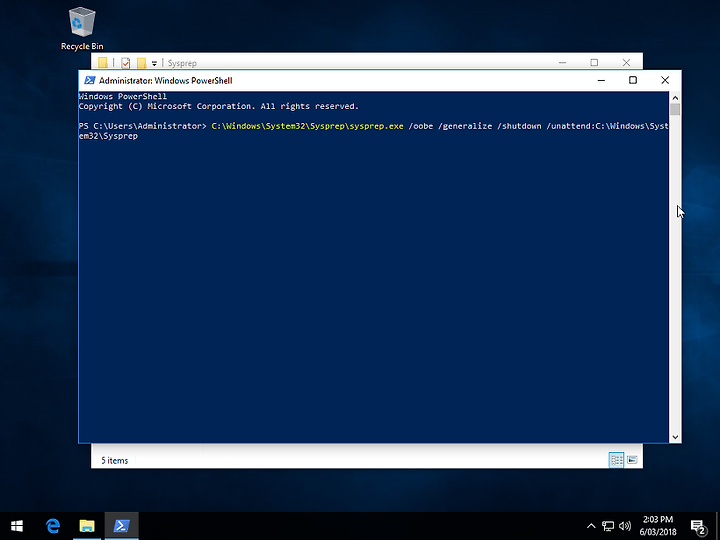Open network status tray icon
720x540 pixels.
click(x=608, y=526)
